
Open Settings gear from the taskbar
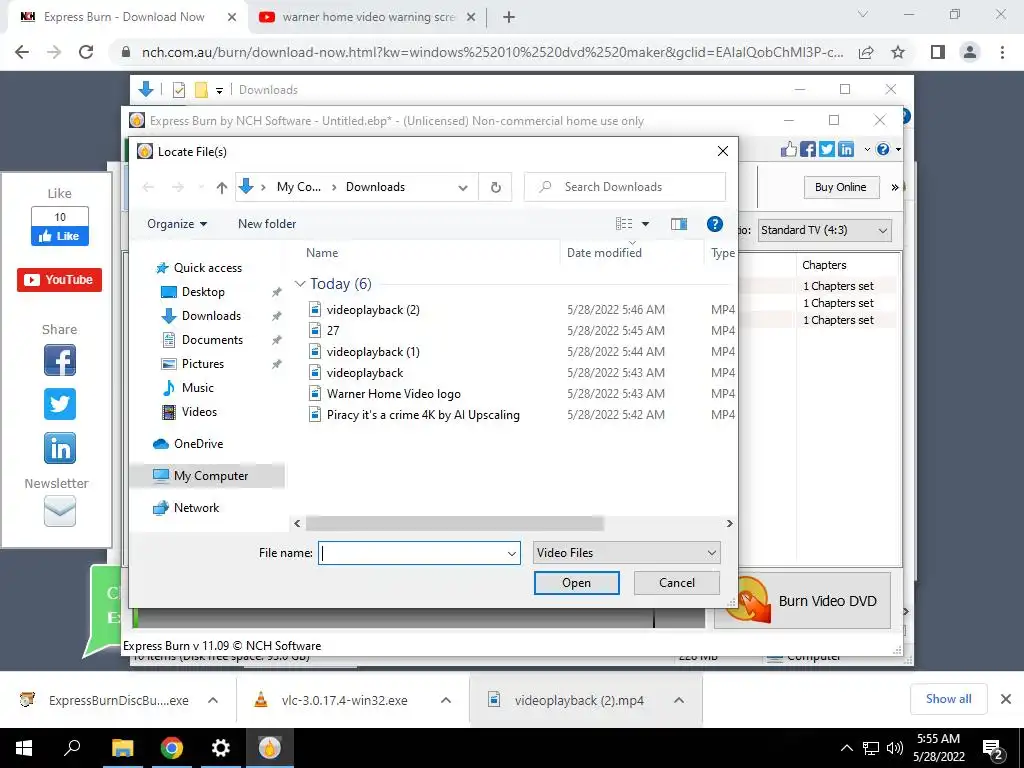click(x=221, y=747)
